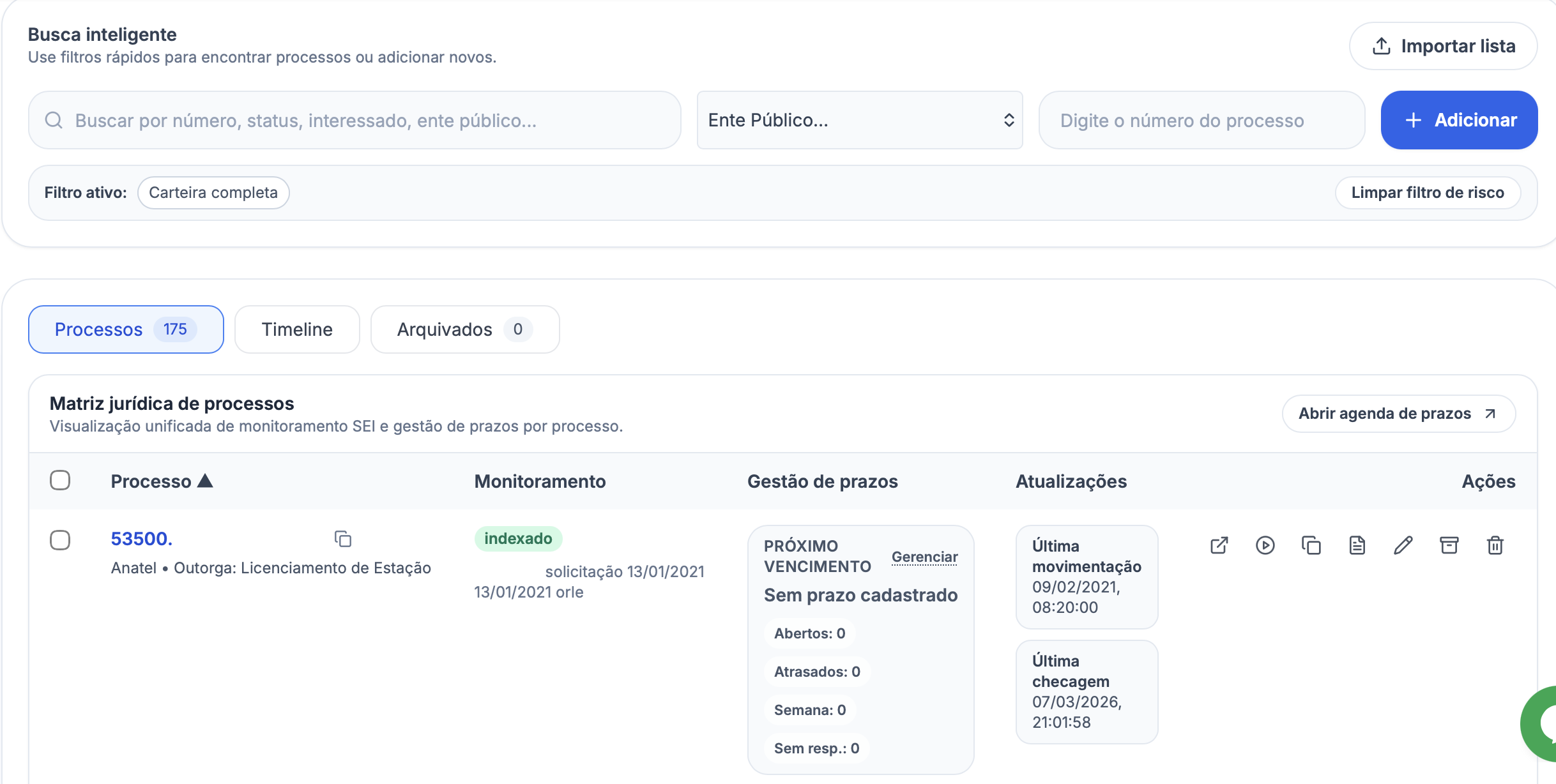Copy process number 53500 with copy icon

point(343,539)
